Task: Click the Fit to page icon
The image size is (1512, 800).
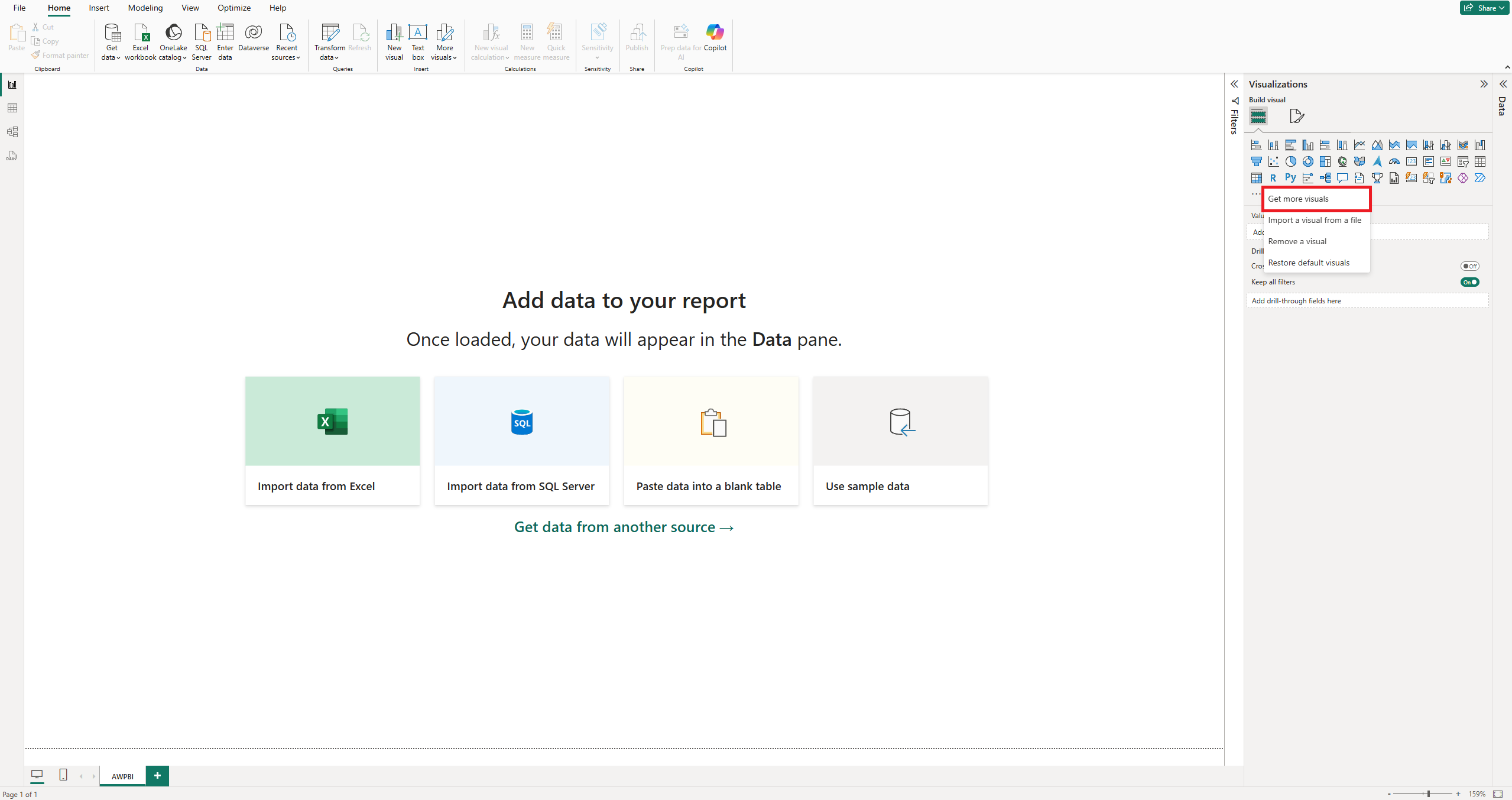Action: pos(1498,793)
